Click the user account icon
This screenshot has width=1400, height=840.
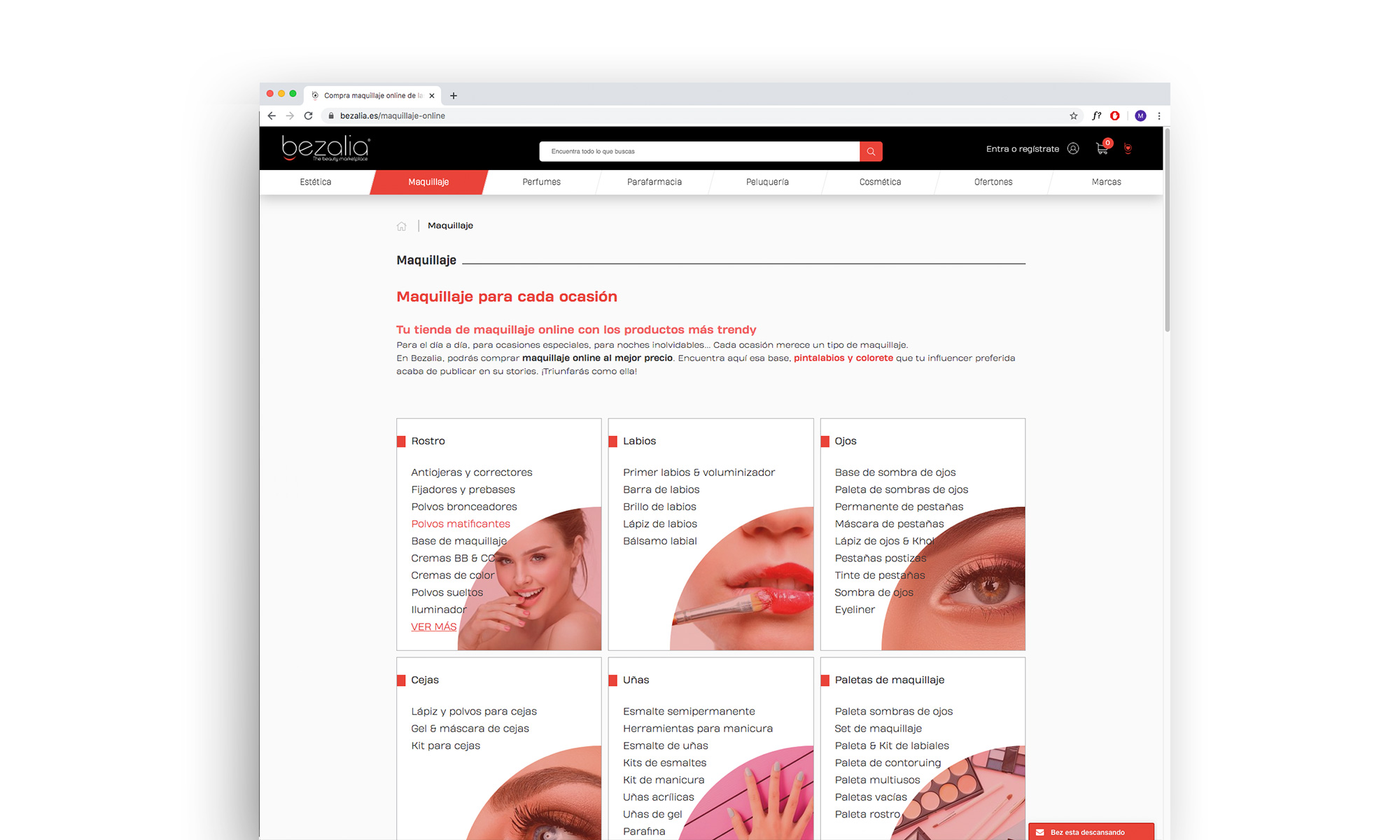click(1073, 148)
